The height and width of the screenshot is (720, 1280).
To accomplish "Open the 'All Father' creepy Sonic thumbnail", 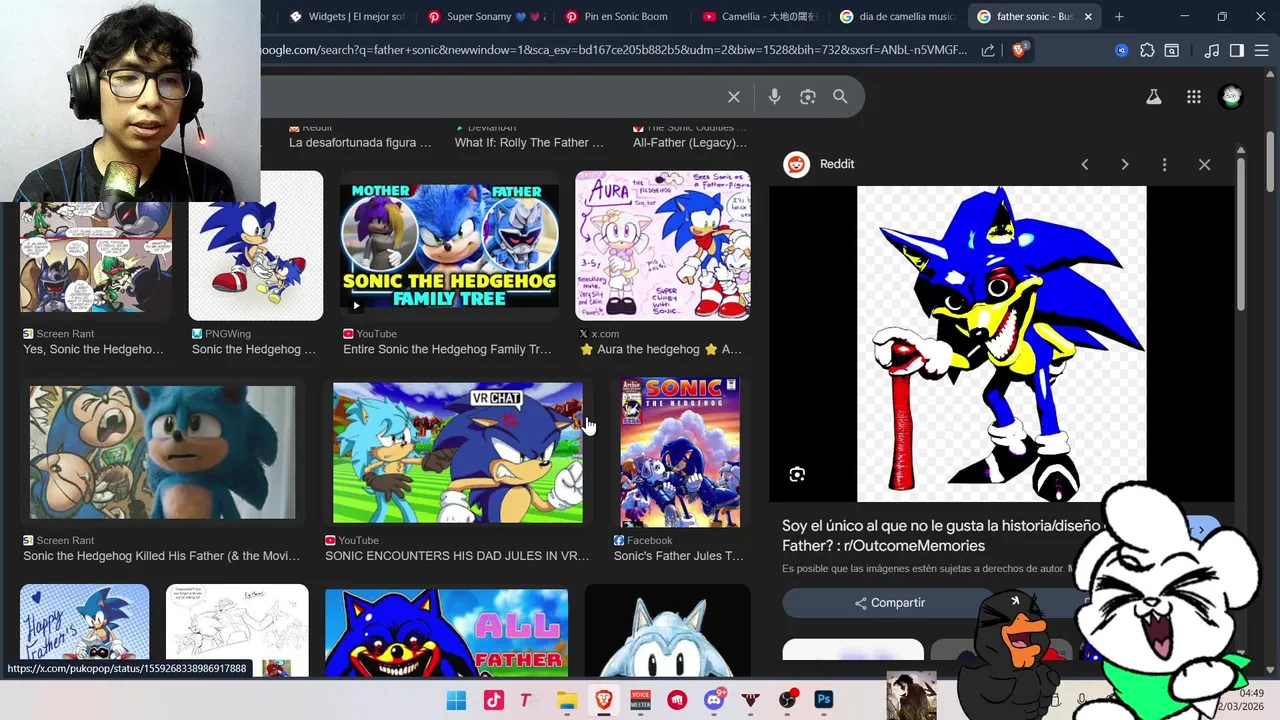I will (446, 633).
